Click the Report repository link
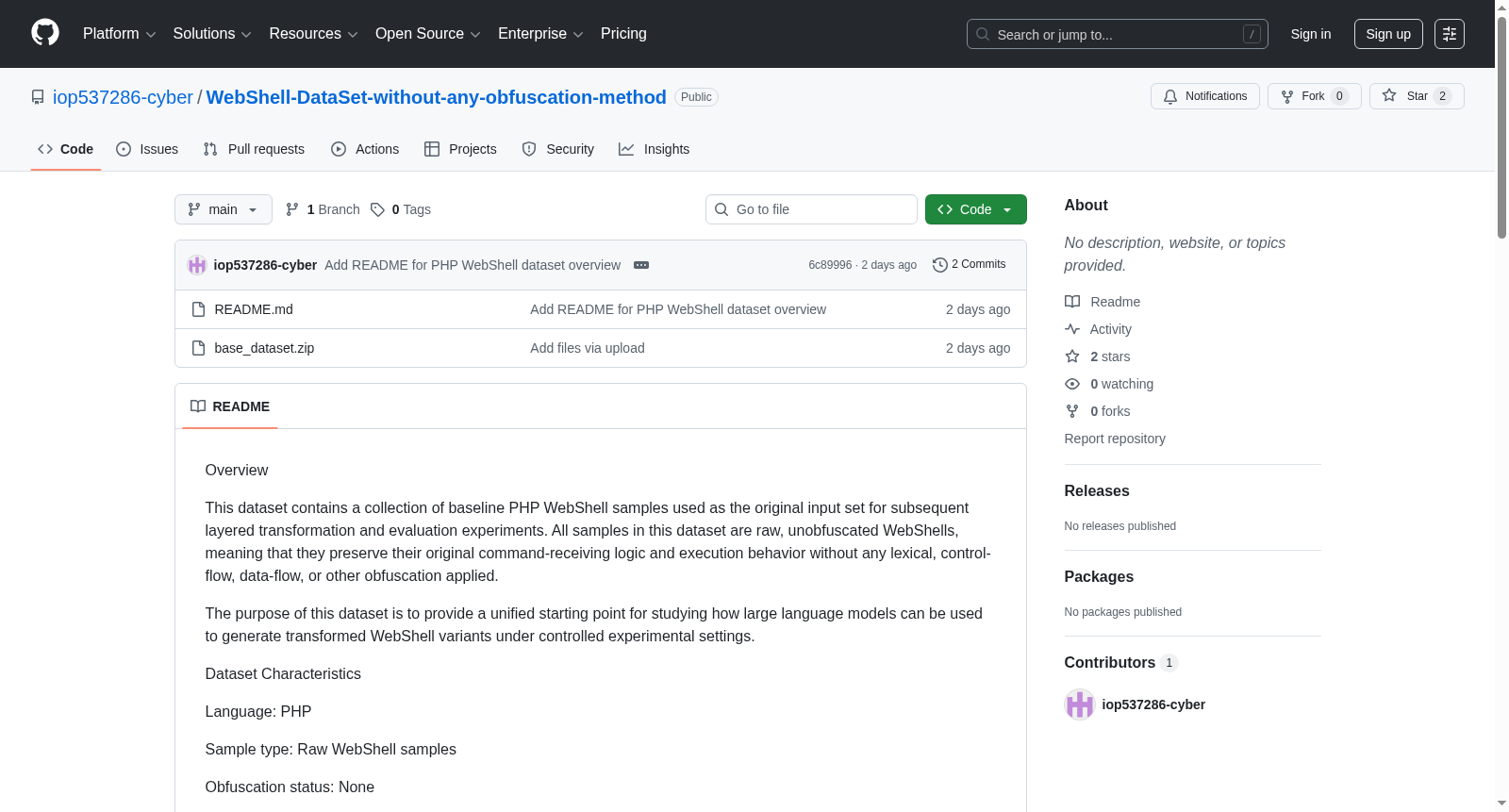Image resolution: width=1509 pixels, height=812 pixels. point(1115,439)
